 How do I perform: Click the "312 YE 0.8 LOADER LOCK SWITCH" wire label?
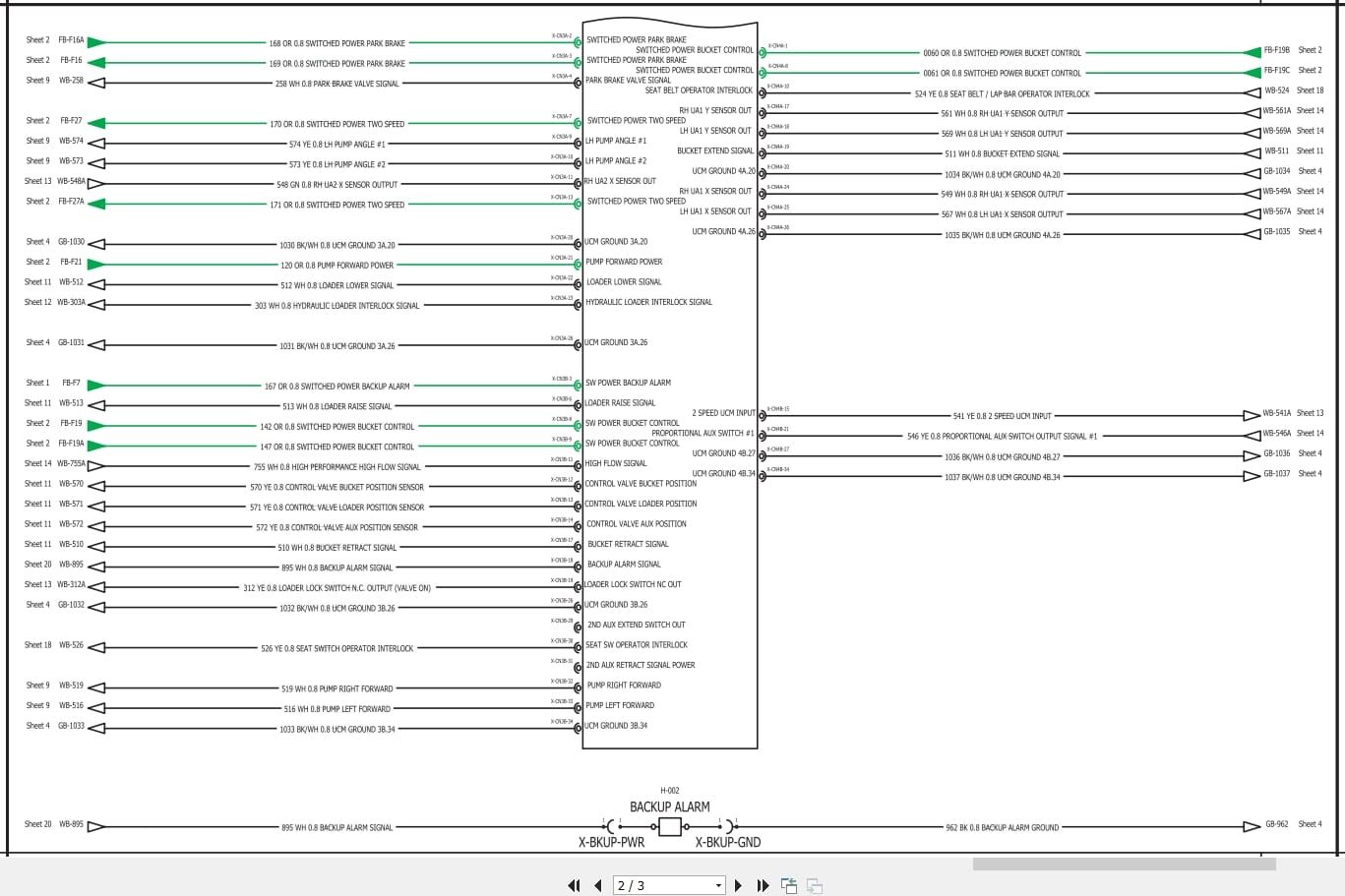pyautogui.click(x=337, y=588)
